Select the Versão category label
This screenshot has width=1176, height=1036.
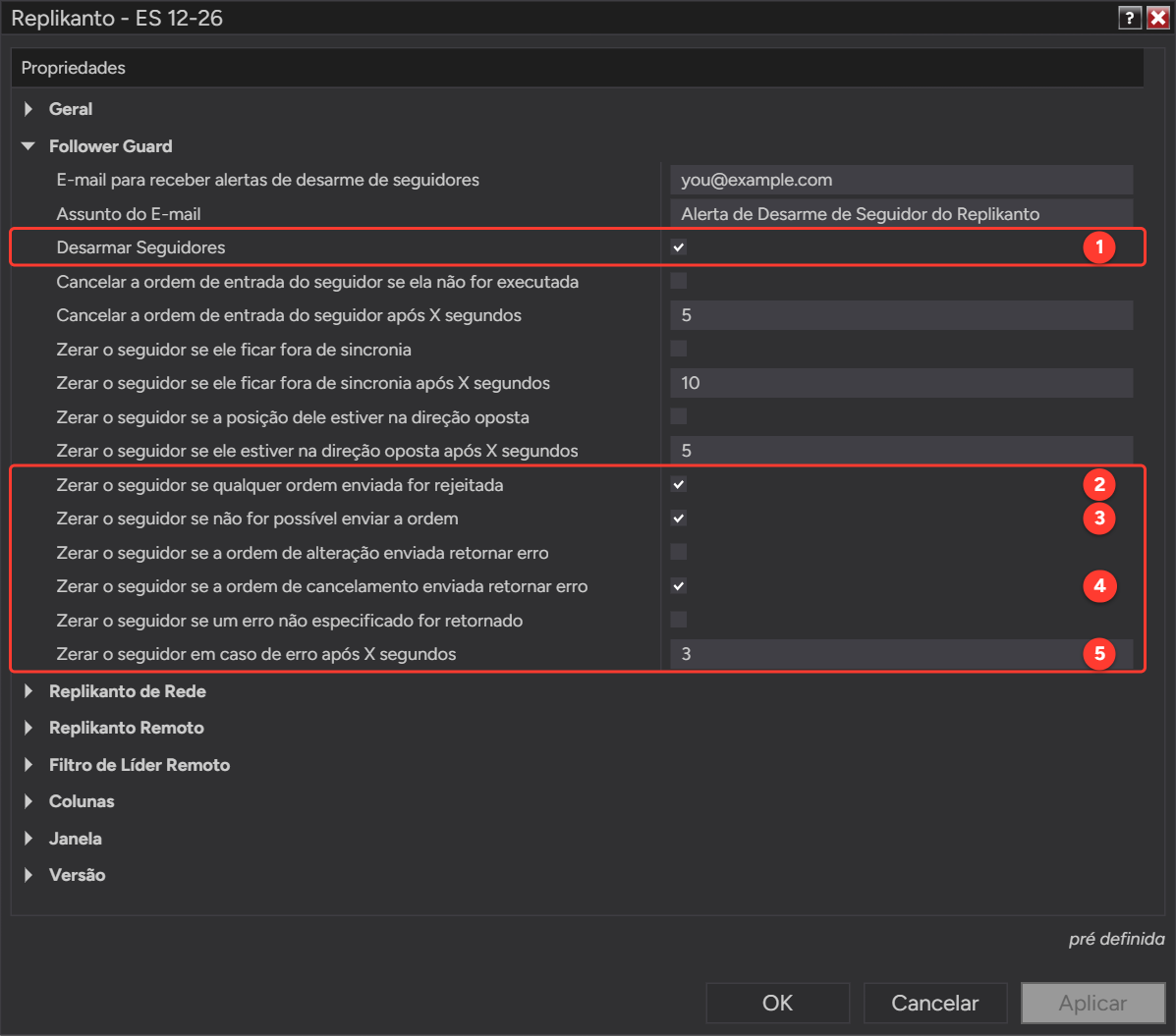coord(78,875)
